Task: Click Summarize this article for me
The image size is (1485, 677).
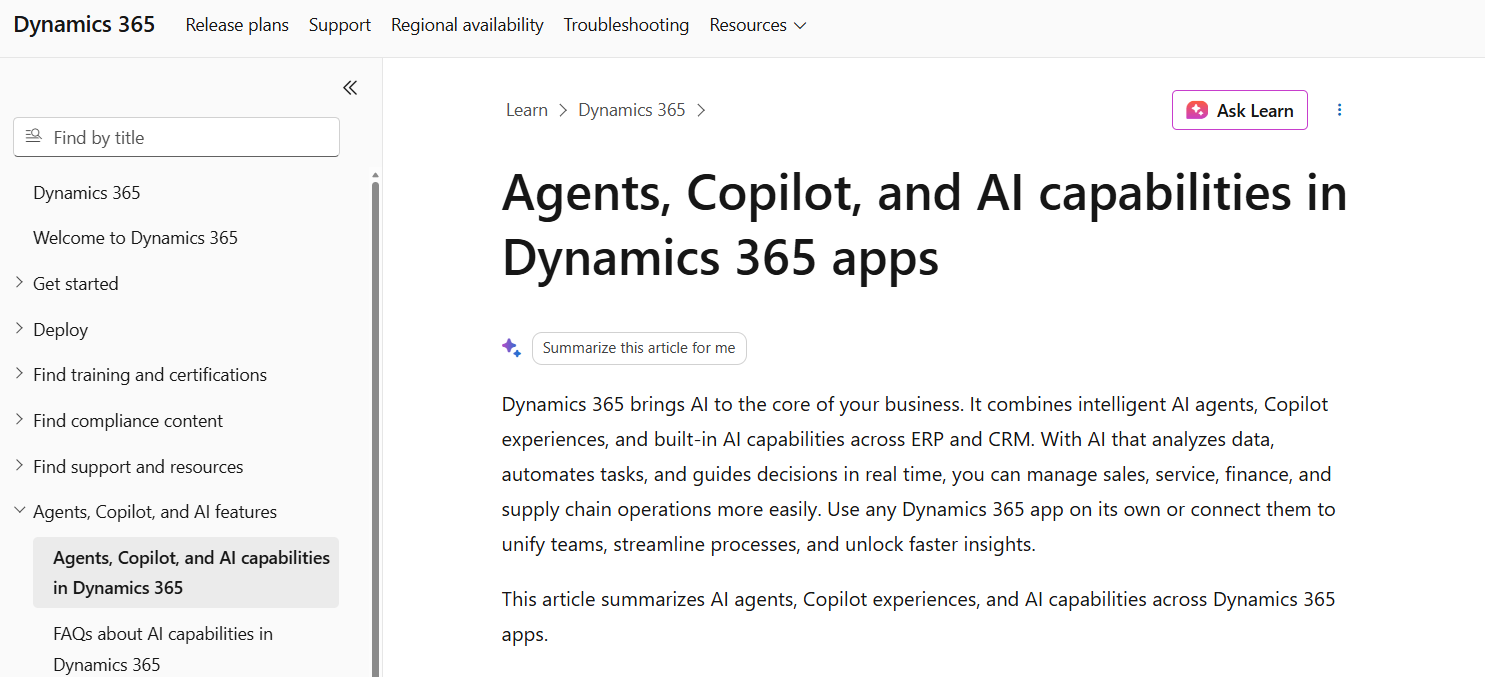Action: point(639,348)
